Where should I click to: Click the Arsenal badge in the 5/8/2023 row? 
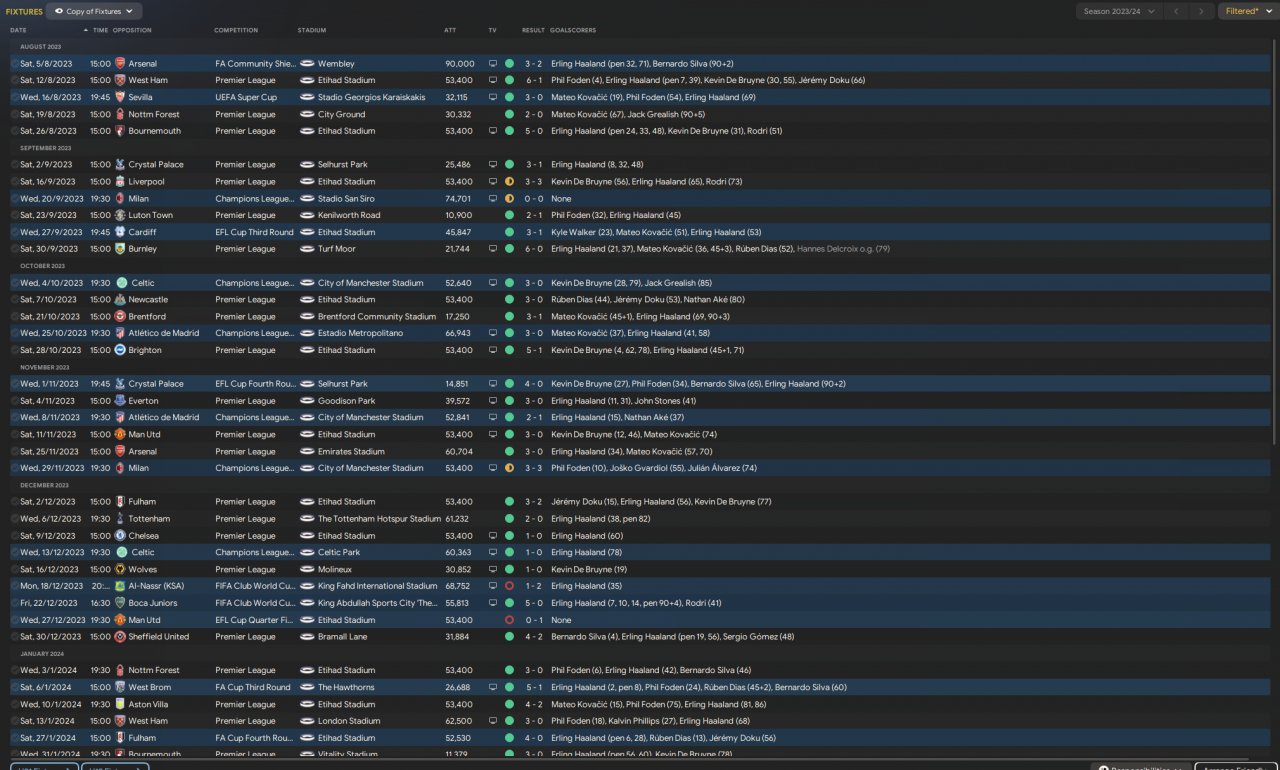point(120,64)
